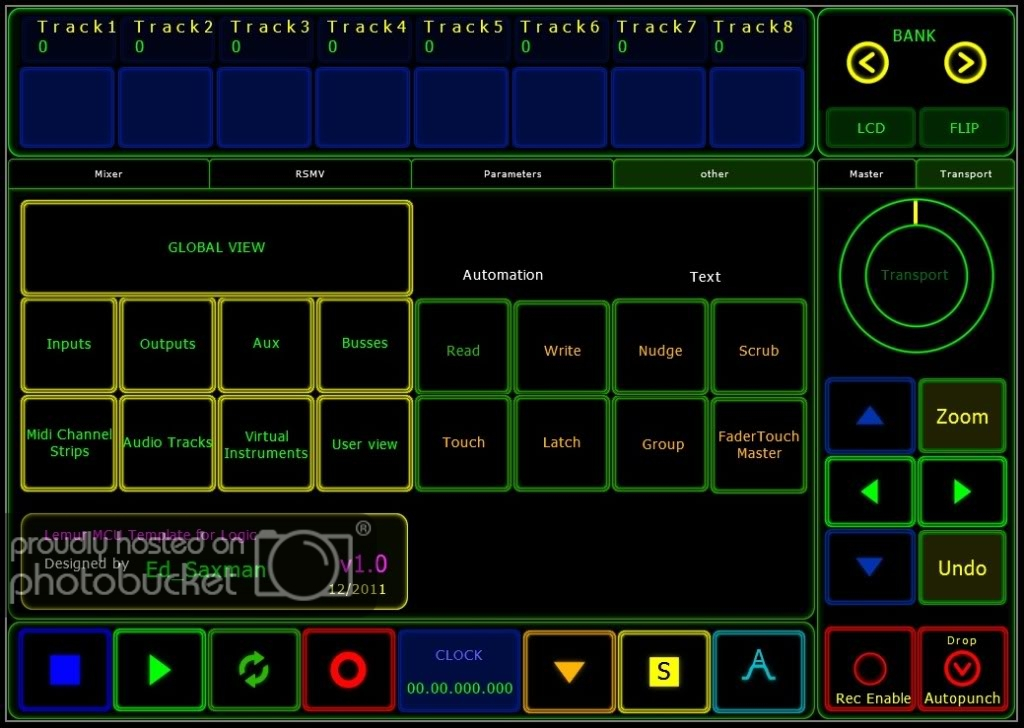Enable Zoom mode

tap(962, 416)
